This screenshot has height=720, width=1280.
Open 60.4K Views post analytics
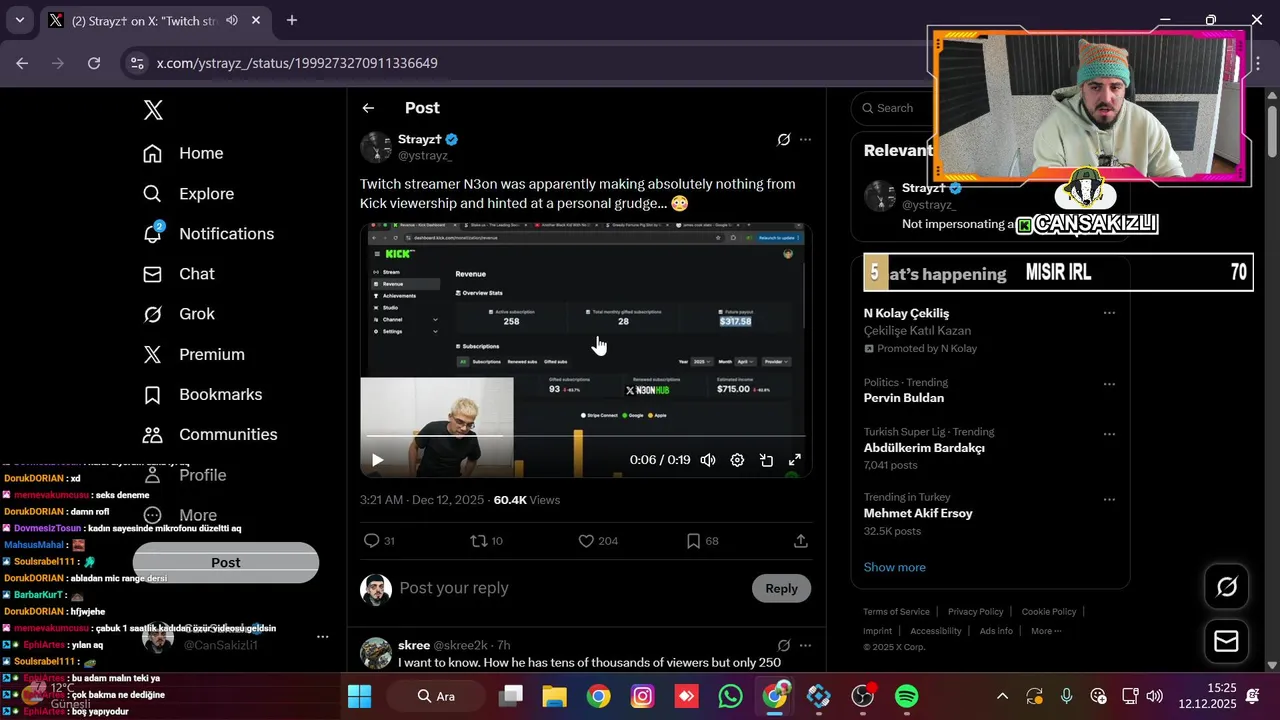click(527, 500)
